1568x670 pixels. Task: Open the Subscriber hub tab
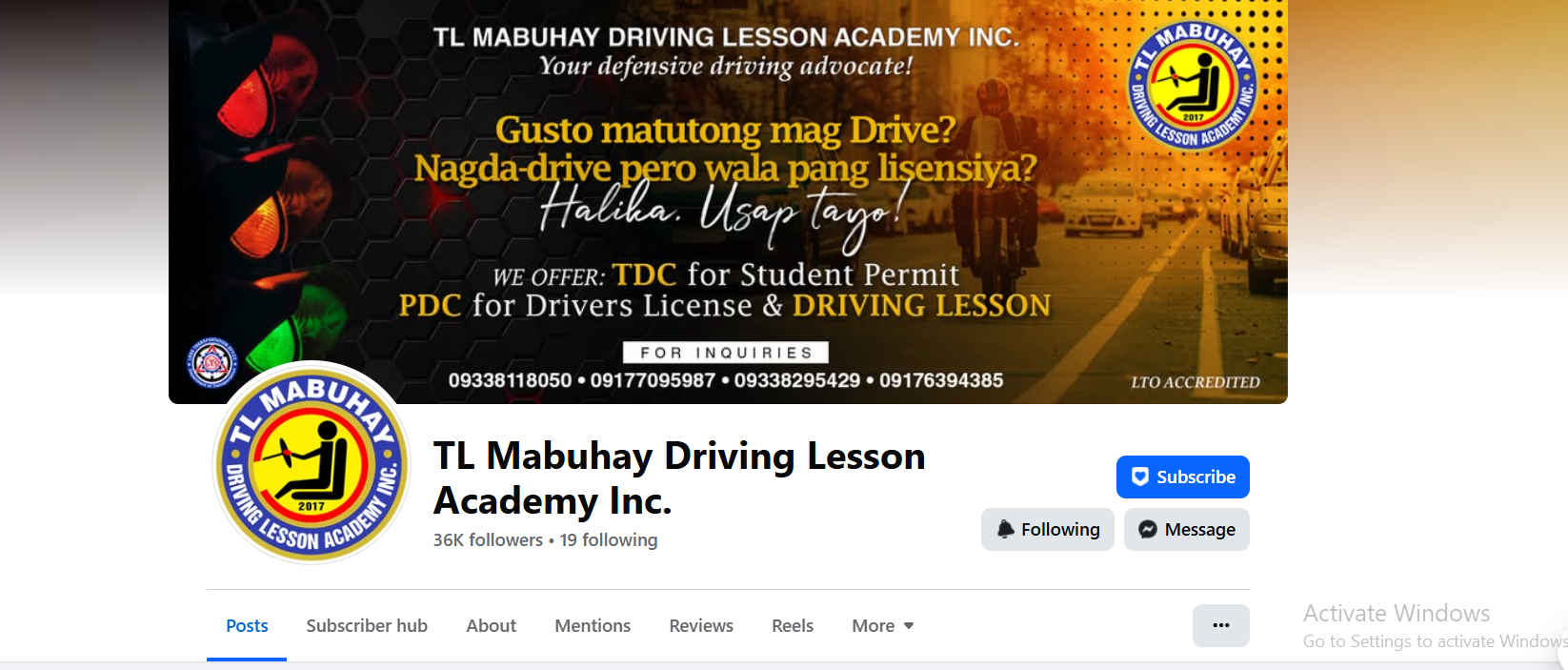(367, 625)
